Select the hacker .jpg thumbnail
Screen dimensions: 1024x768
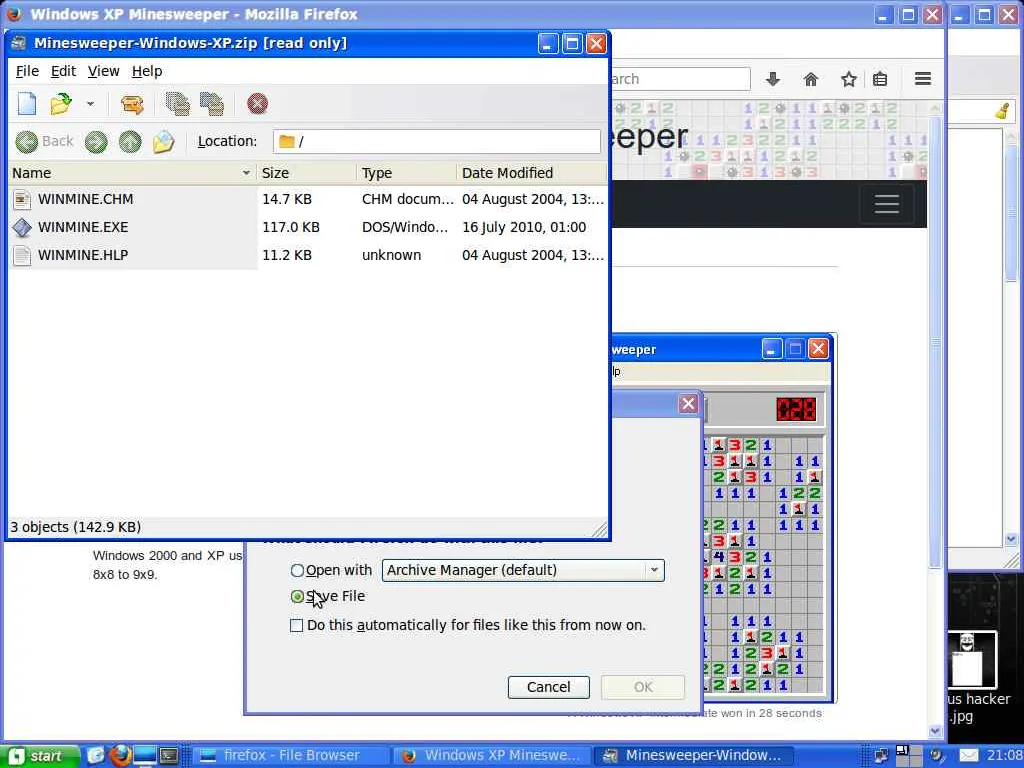pos(972,660)
